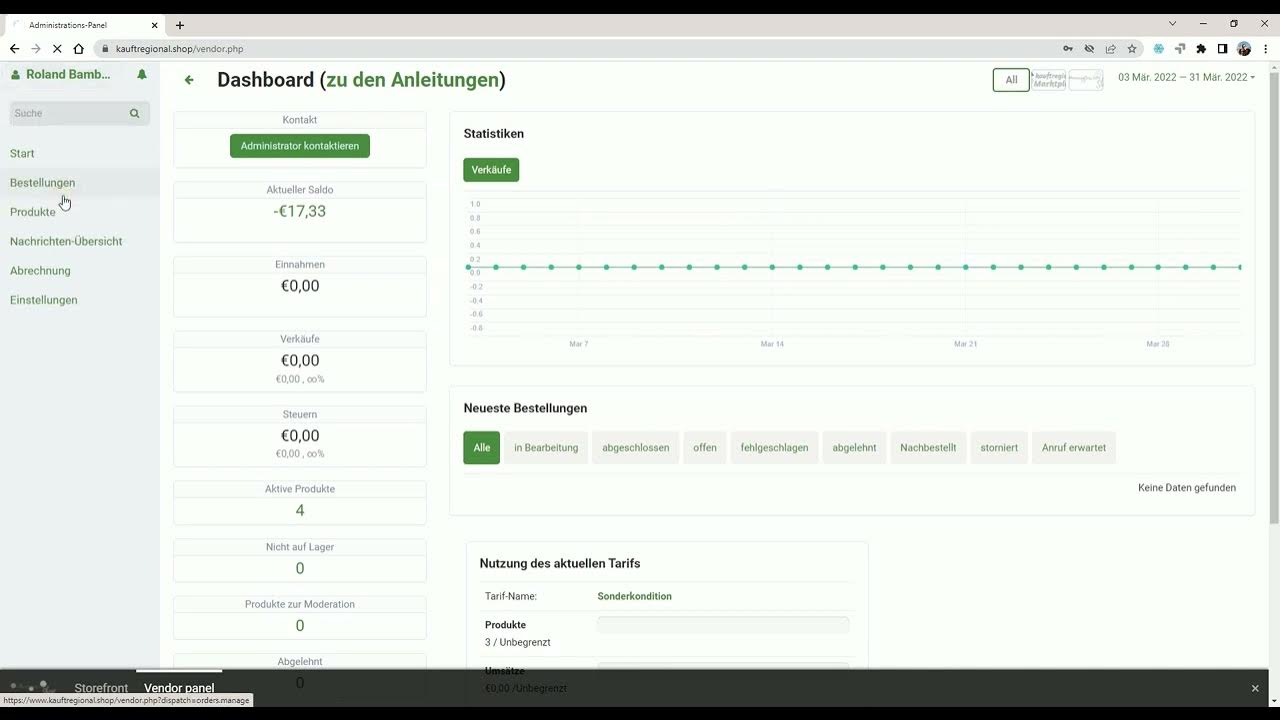Open a new browser tab
1280x720 pixels.
pyautogui.click(x=180, y=25)
